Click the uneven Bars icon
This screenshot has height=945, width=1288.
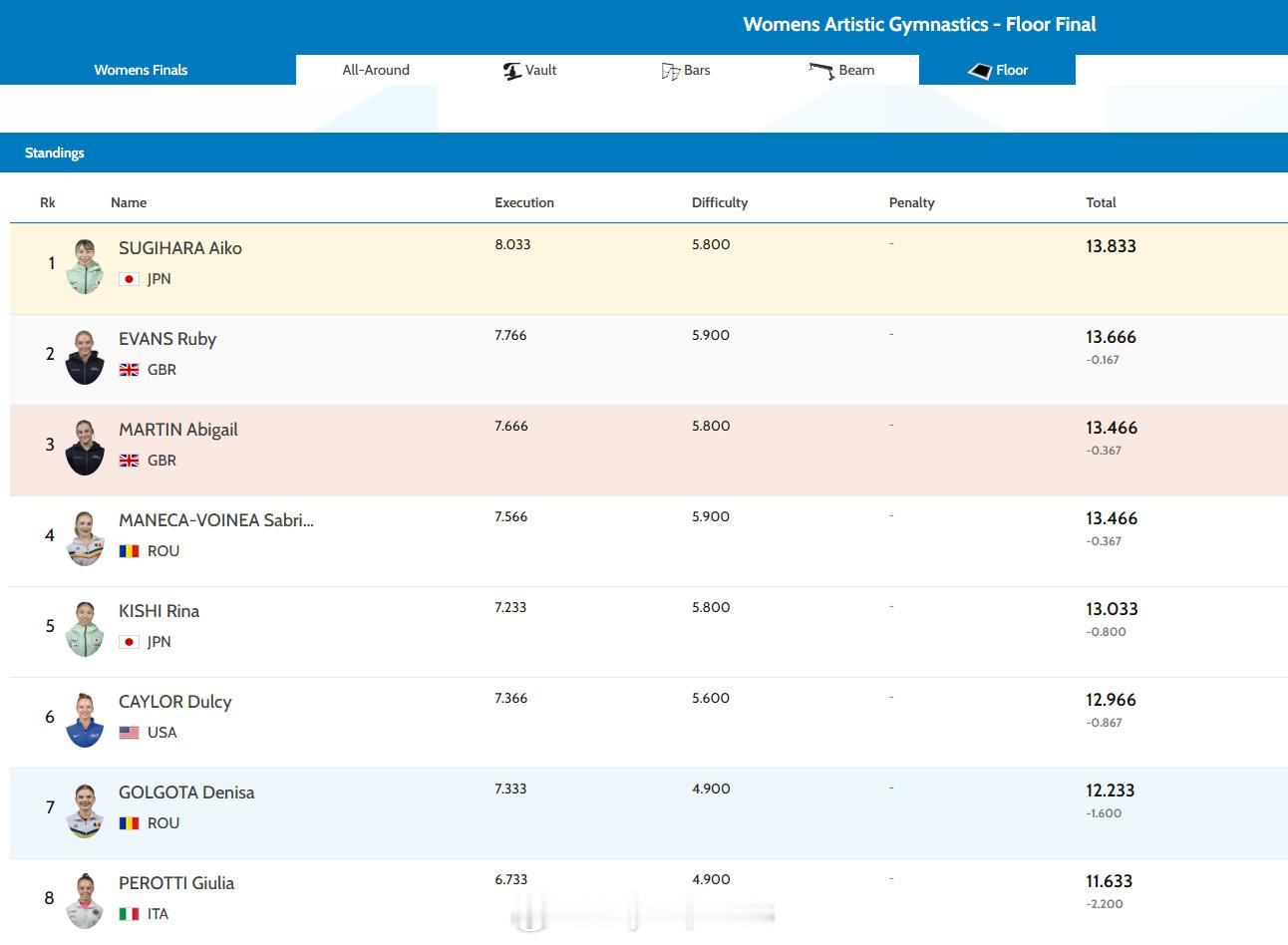click(x=671, y=71)
